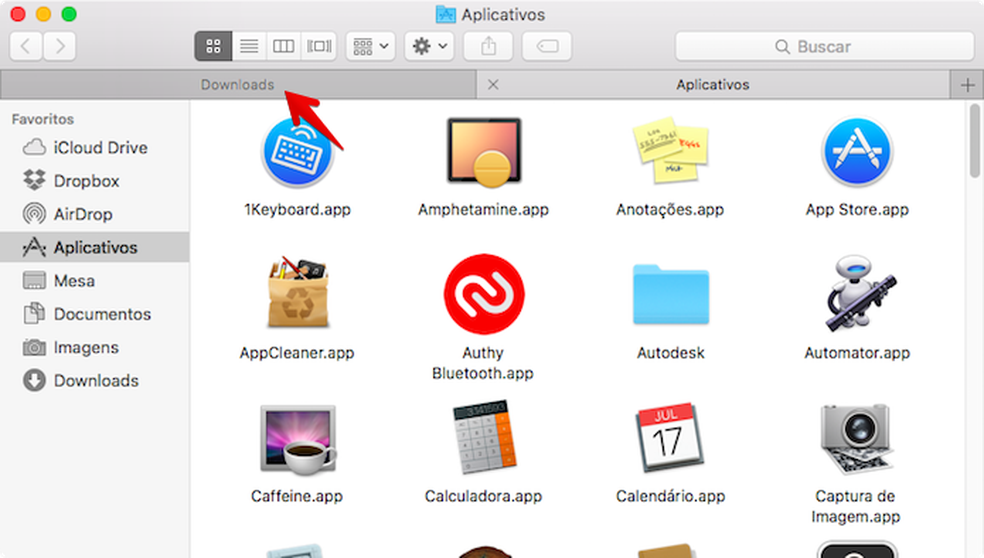
Task: Click the Edit Tags toolbar button
Action: (x=547, y=46)
